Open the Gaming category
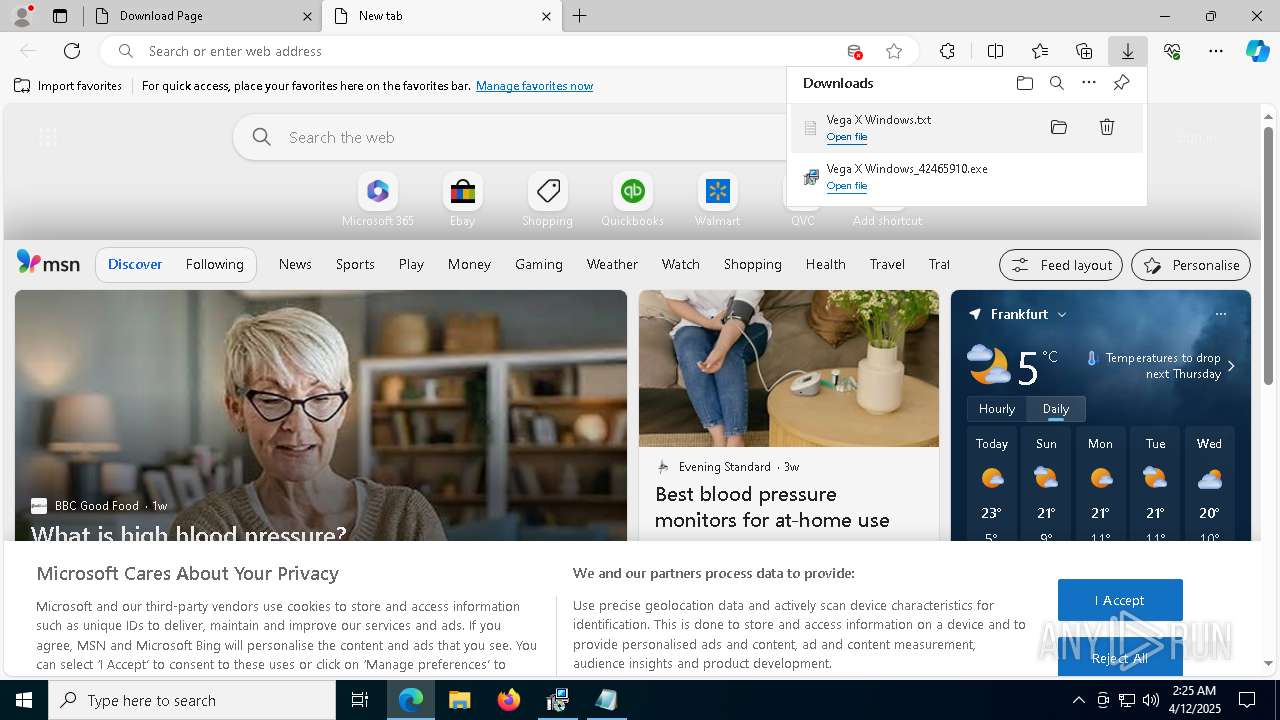This screenshot has height=720, width=1280. pyautogui.click(x=539, y=264)
